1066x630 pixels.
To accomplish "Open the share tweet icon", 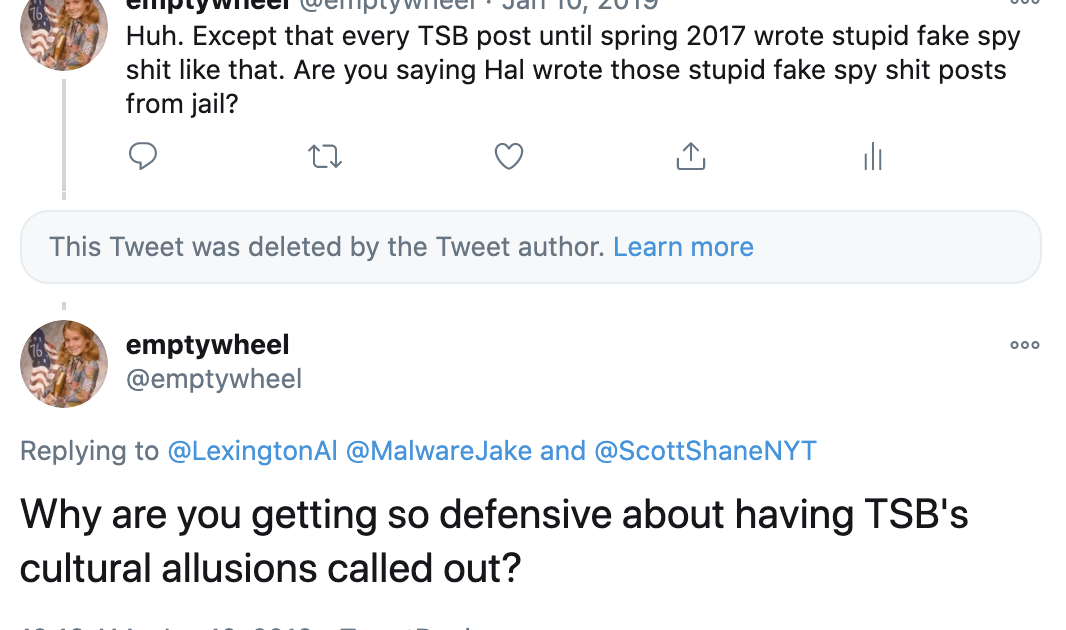I will tap(691, 156).
